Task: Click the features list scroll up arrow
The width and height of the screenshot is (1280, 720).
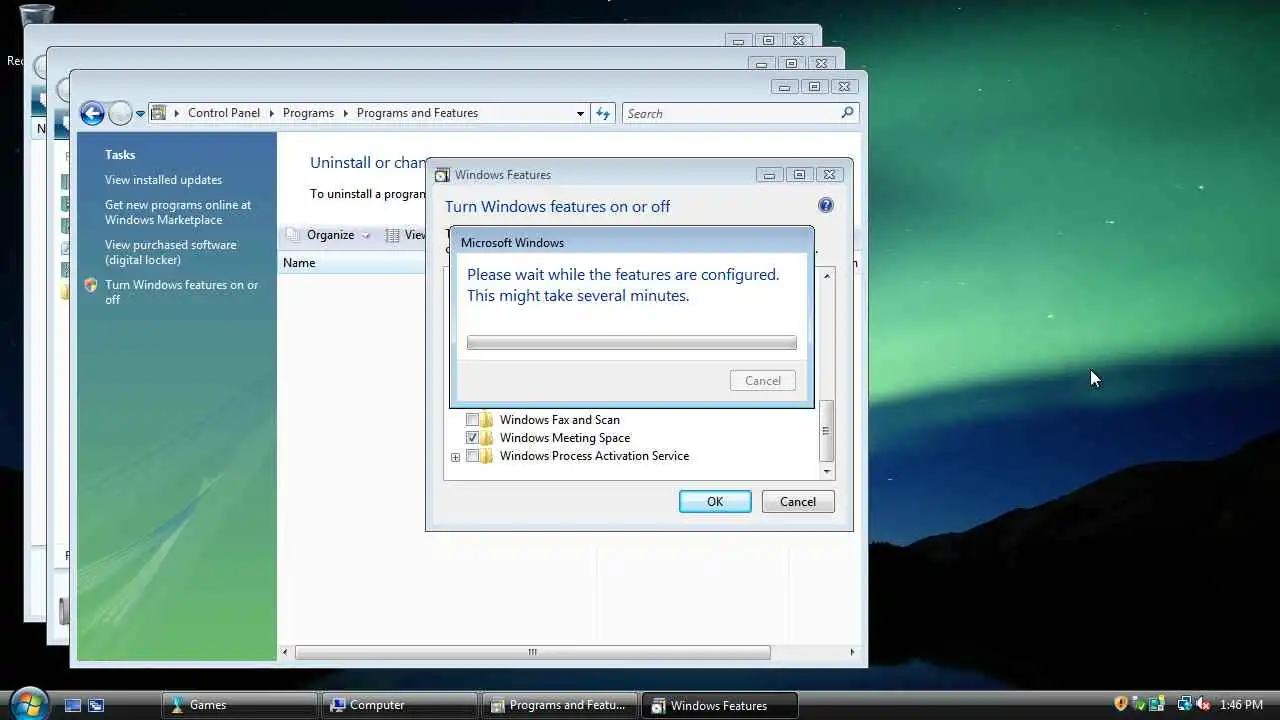Action: click(826, 275)
